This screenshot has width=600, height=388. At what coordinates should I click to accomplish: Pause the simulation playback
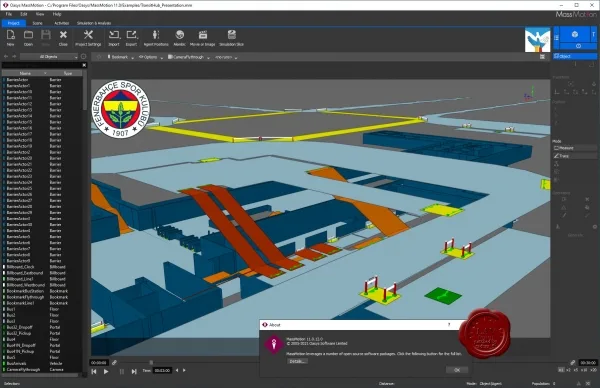[122, 371]
